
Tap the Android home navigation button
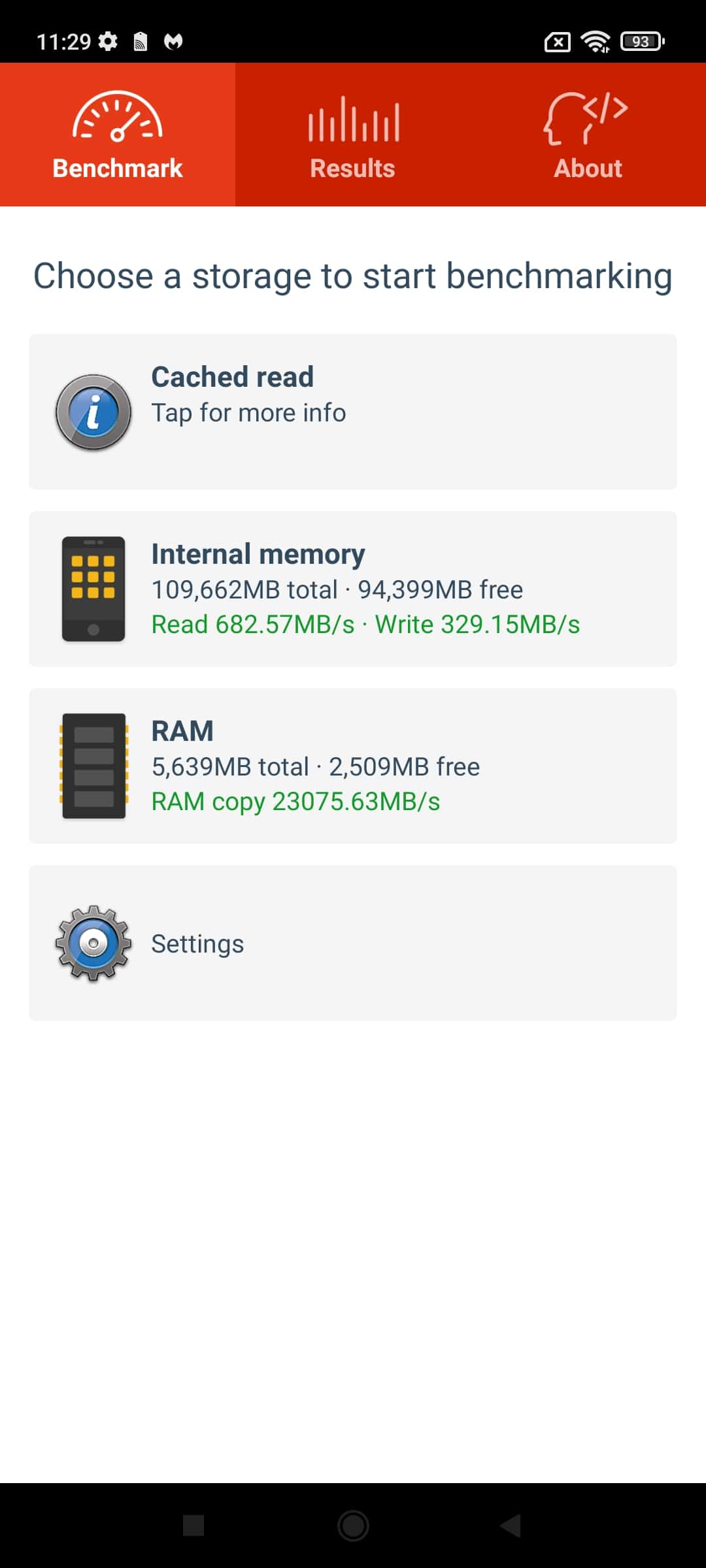(x=353, y=1526)
